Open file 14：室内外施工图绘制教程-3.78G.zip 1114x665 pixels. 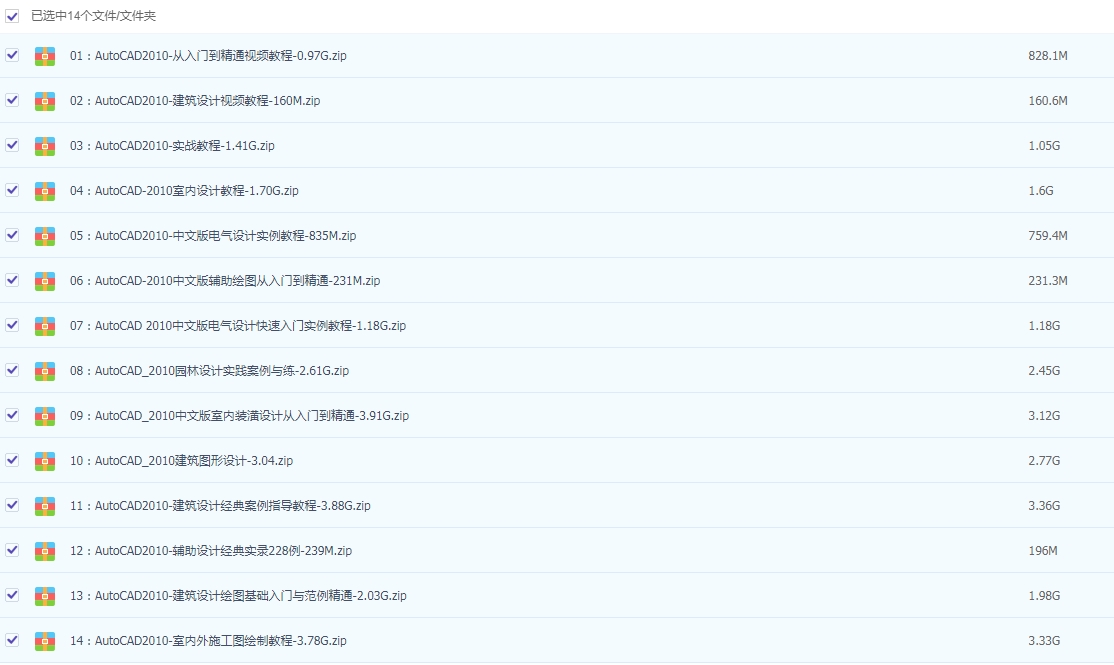pos(208,641)
